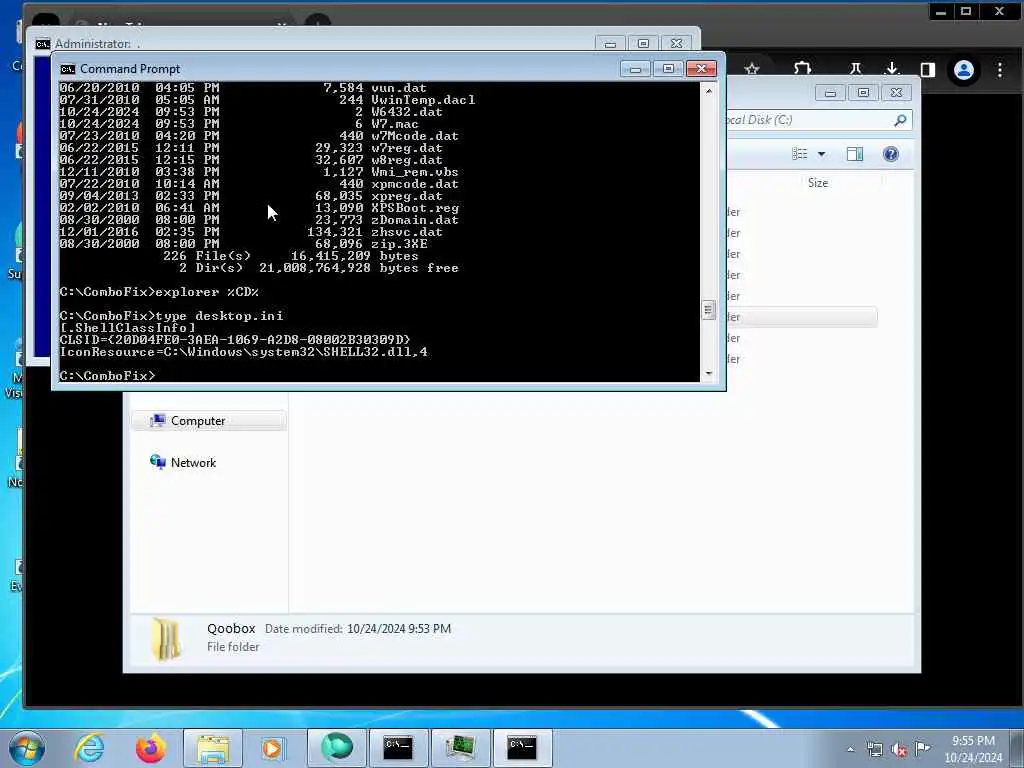Open Explorer help question mark icon
This screenshot has width=1024, height=768.
pyautogui.click(x=891, y=154)
